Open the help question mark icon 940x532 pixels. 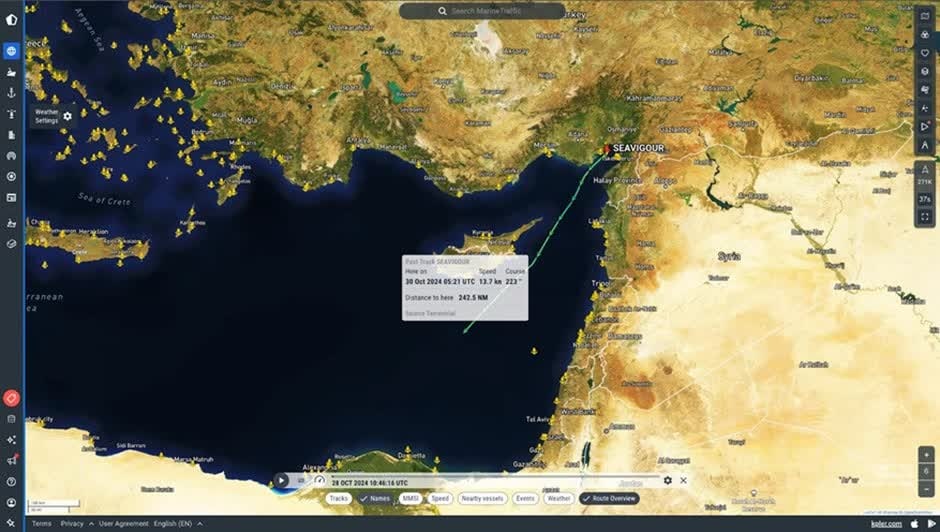point(11,481)
